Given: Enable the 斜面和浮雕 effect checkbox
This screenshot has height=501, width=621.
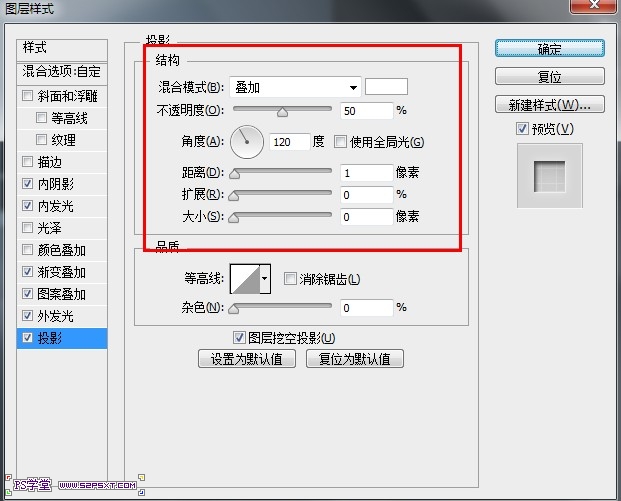Looking at the screenshot, I should (27, 96).
